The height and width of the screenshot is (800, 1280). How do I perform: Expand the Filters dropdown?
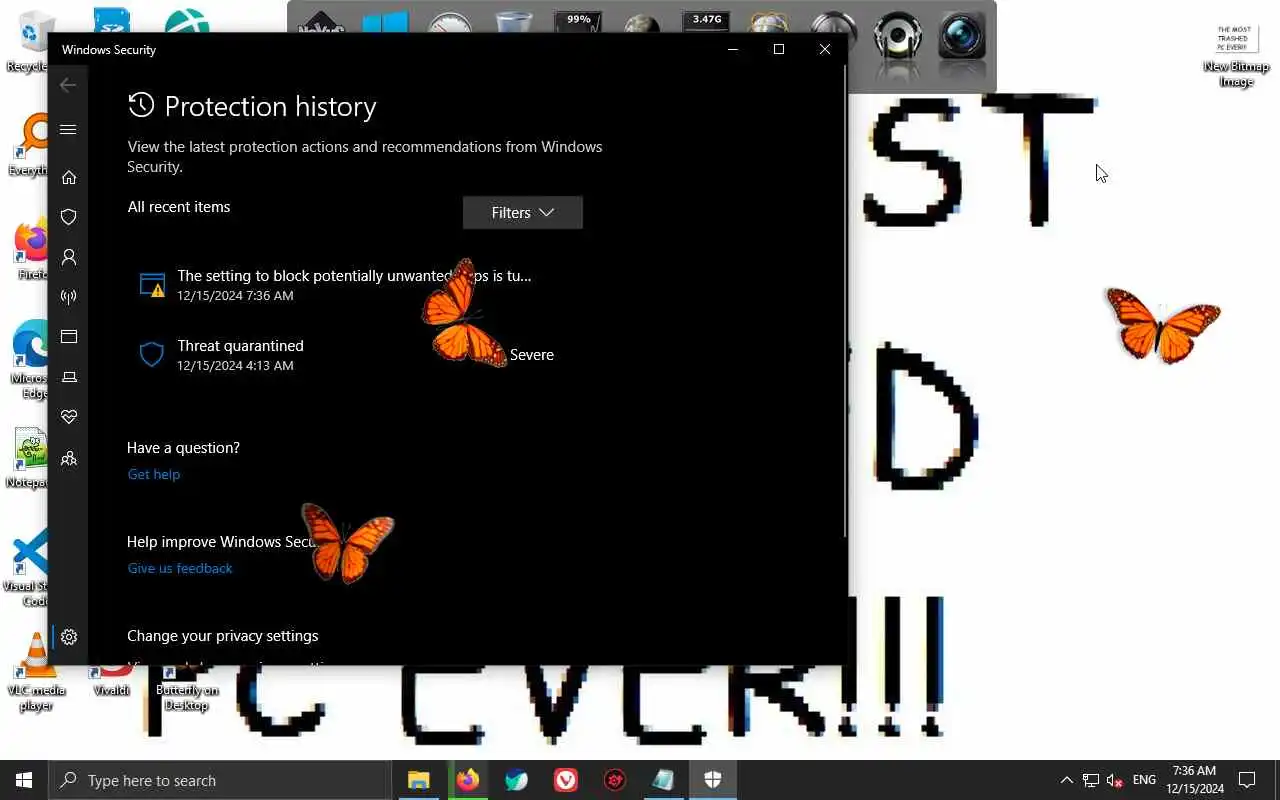coord(523,213)
